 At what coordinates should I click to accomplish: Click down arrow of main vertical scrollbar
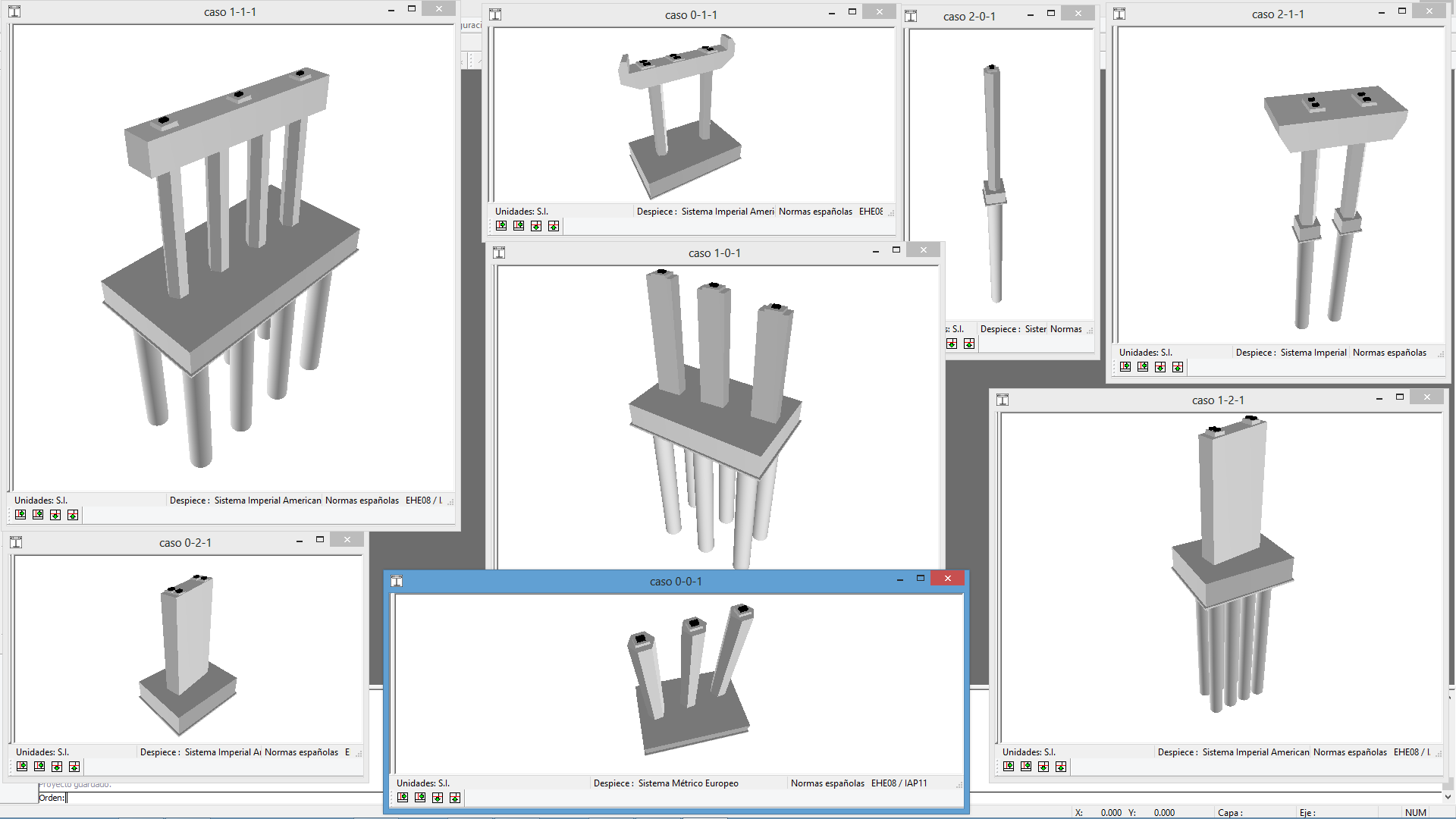1448,797
